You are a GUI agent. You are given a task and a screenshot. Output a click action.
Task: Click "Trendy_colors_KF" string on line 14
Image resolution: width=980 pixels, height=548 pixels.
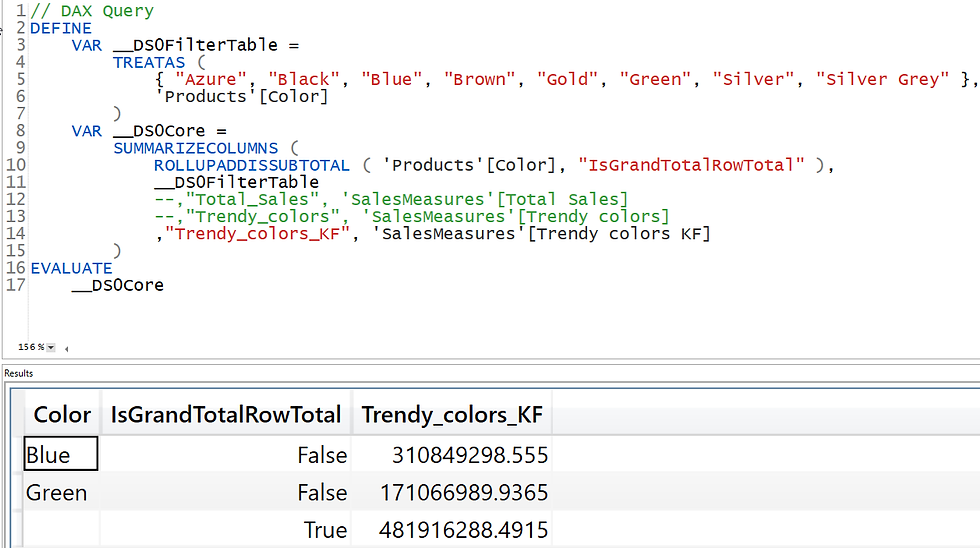(x=257, y=234)
